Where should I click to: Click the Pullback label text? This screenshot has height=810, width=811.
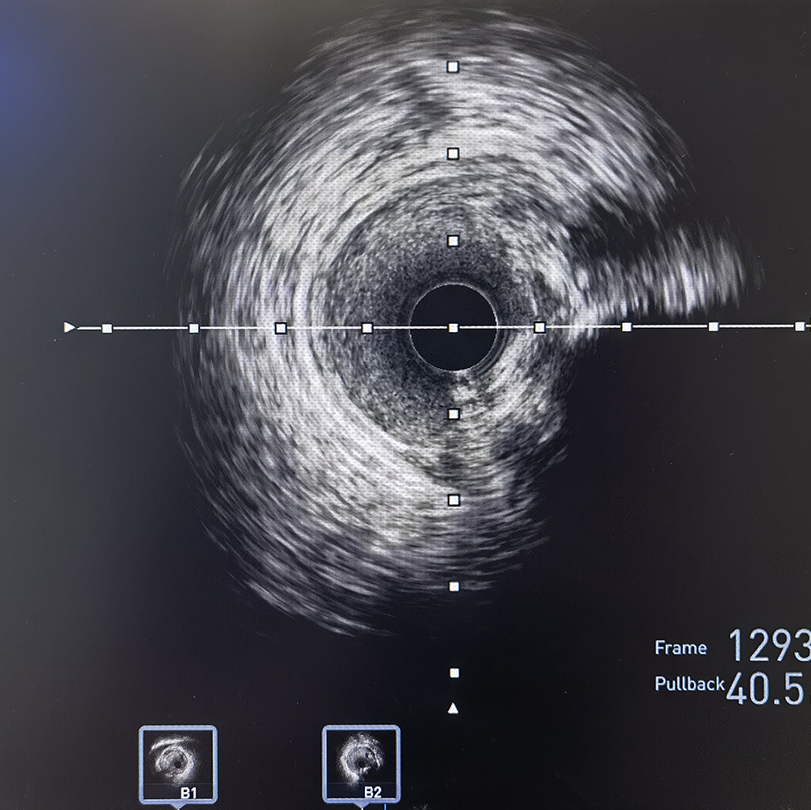688,685
